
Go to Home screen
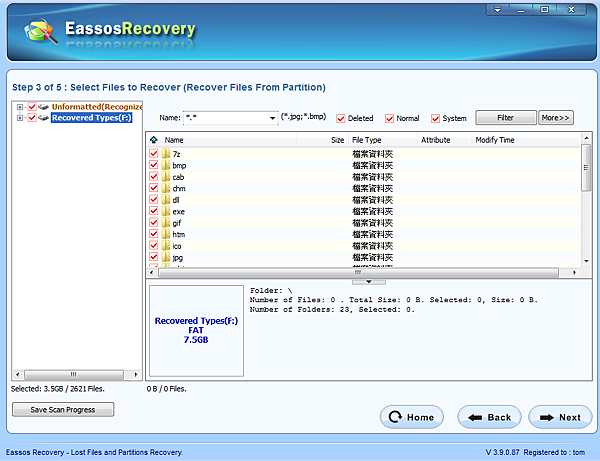tap(412, 417)
